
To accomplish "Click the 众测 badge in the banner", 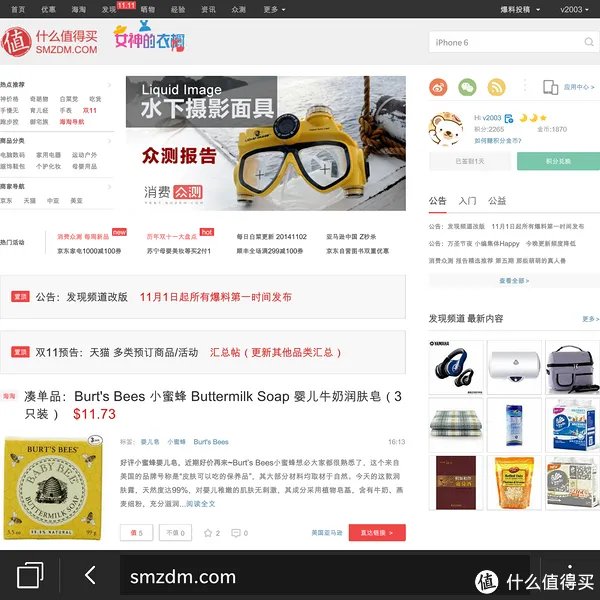I will point(188,192).
